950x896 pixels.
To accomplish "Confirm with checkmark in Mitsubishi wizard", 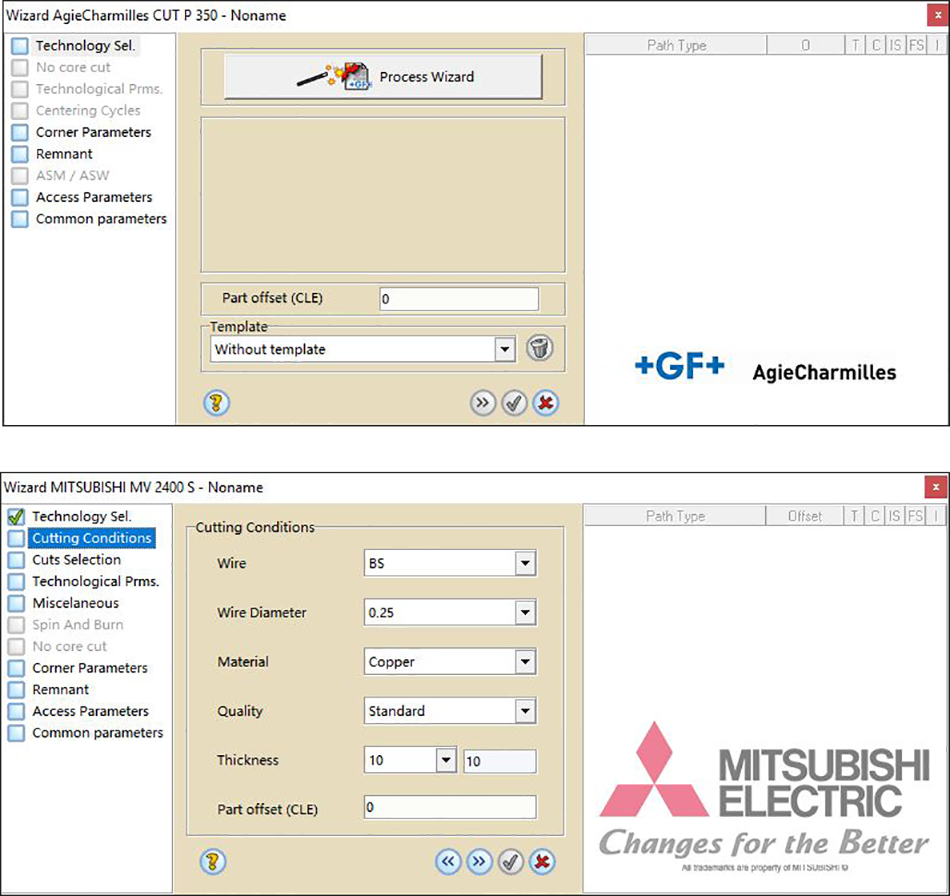I will tap(510, 861).
